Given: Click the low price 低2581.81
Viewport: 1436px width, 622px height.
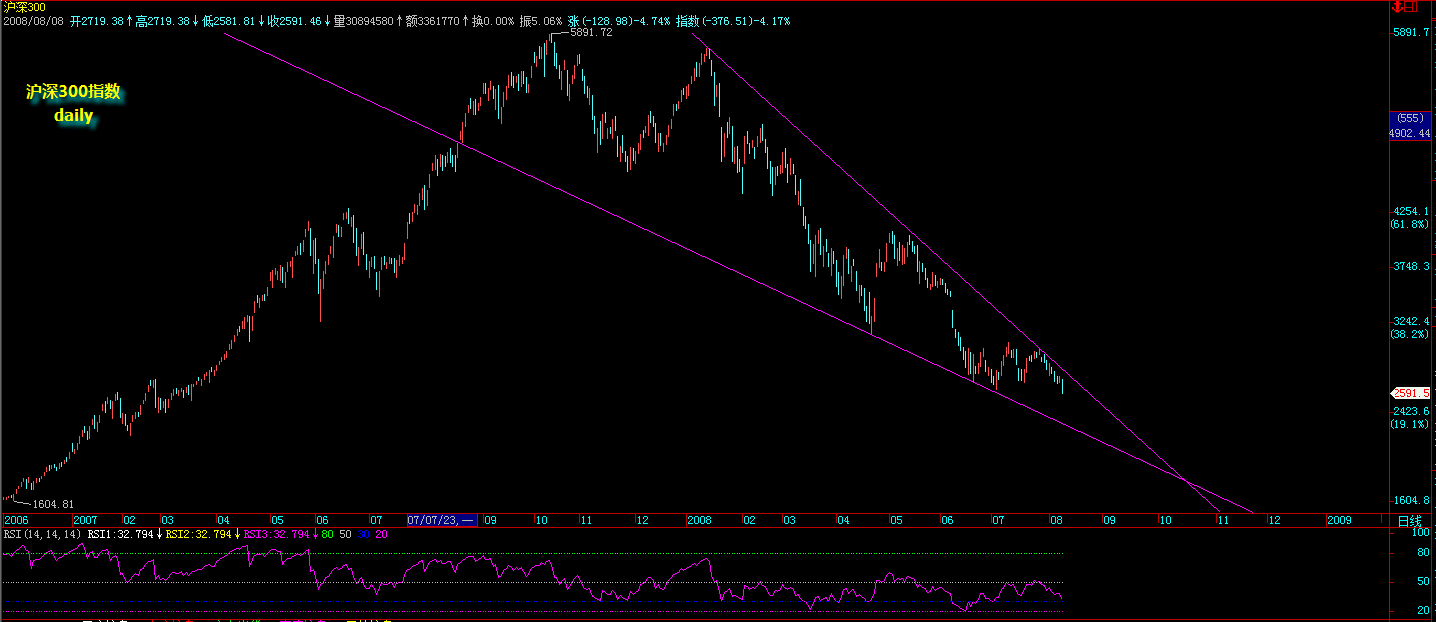Looking at the screenshot, I should pos(229,20).
